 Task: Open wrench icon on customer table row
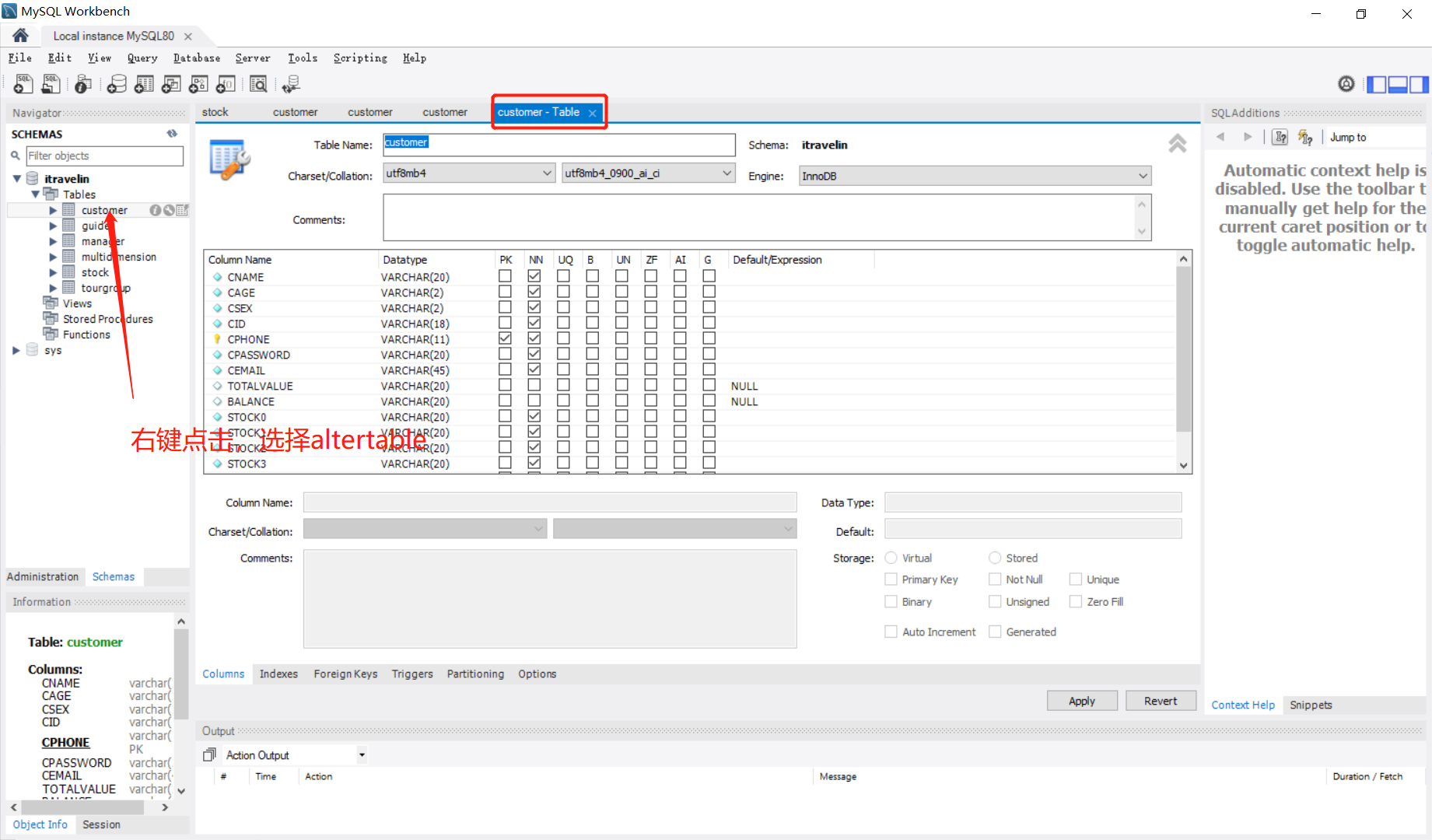click(x=168, y=210)
